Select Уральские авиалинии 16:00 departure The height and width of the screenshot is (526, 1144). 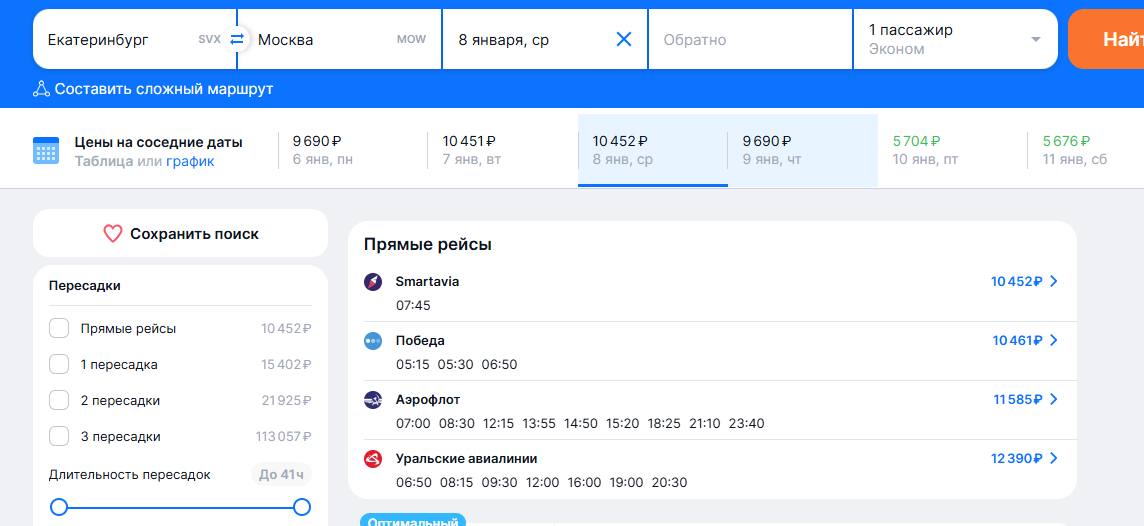tap(584, 483)
